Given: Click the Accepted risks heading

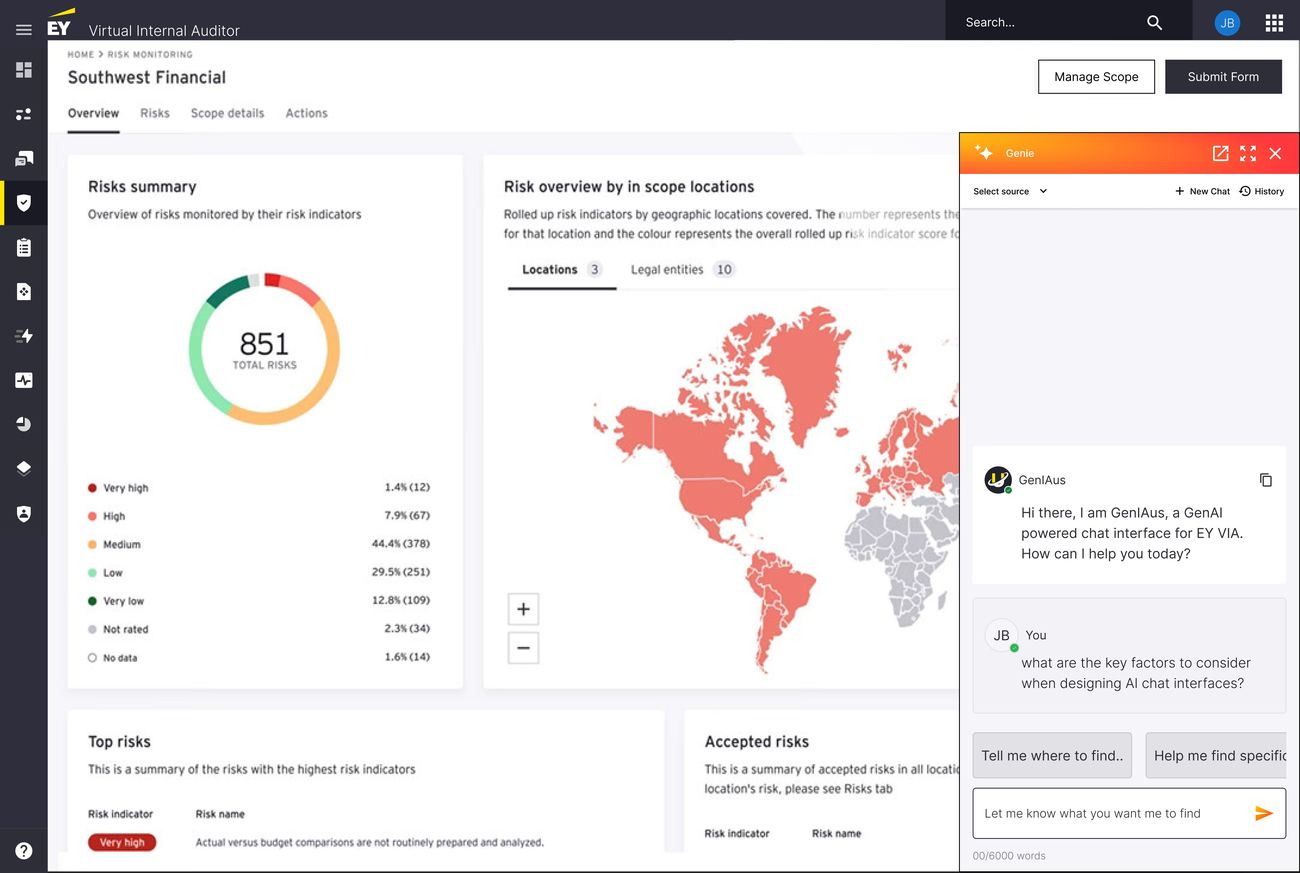Looking at the screenshot, I should (756, 742).
